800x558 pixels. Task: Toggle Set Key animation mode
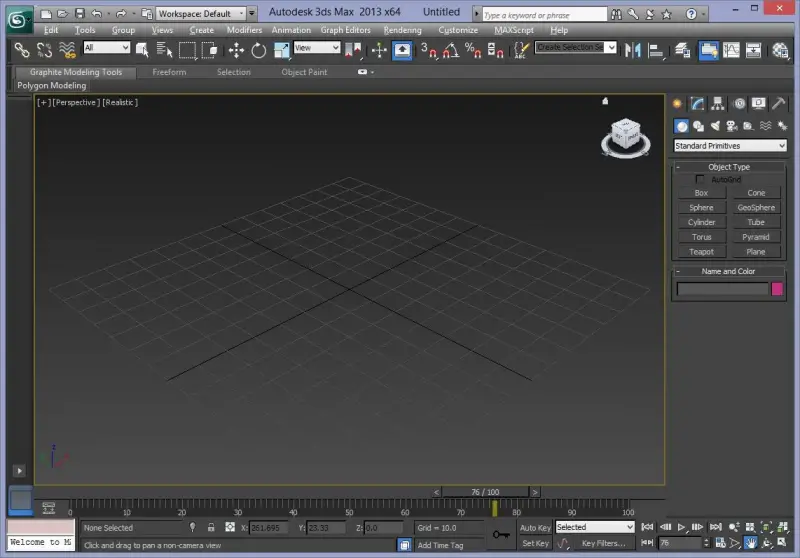535,543
